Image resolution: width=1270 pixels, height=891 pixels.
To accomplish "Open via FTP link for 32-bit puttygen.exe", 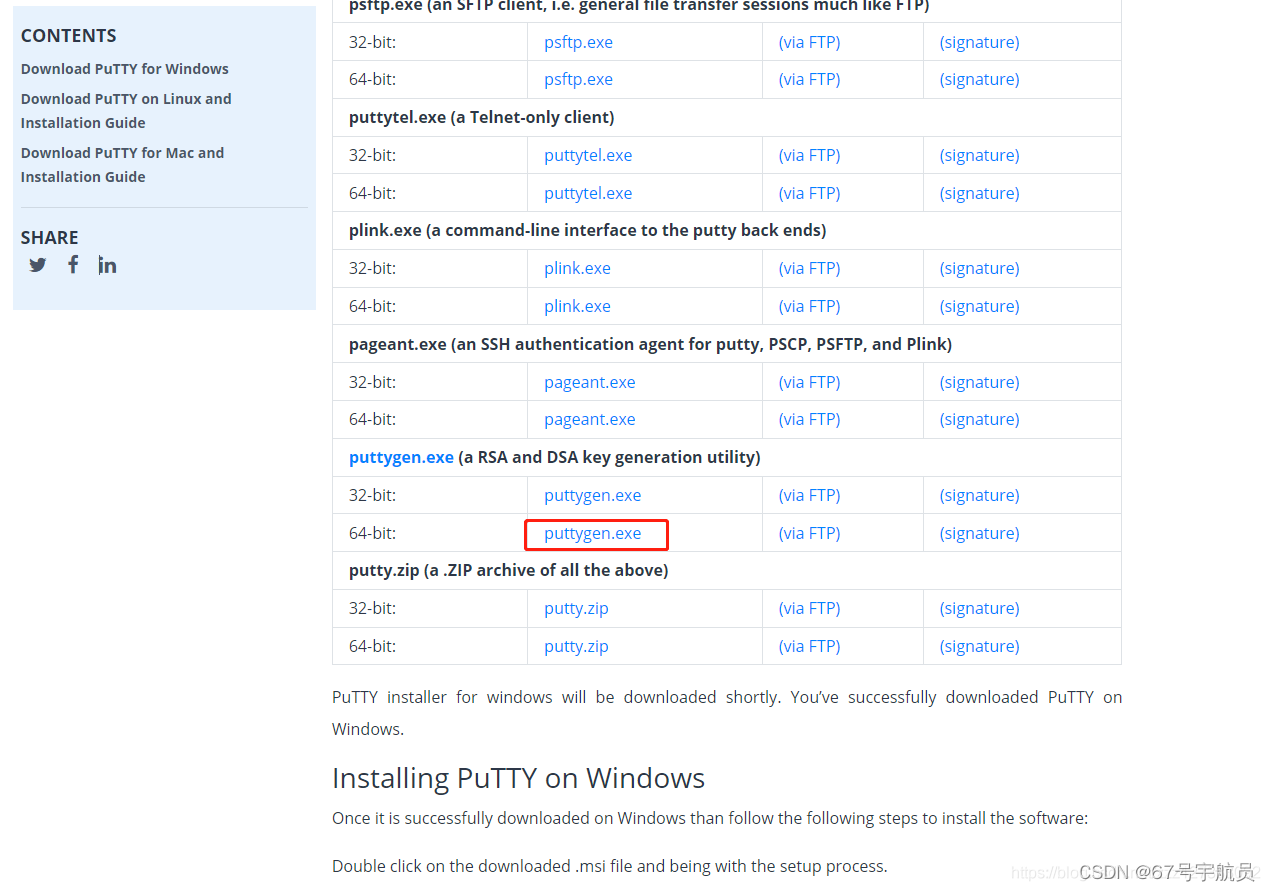I will click(809, 495).
